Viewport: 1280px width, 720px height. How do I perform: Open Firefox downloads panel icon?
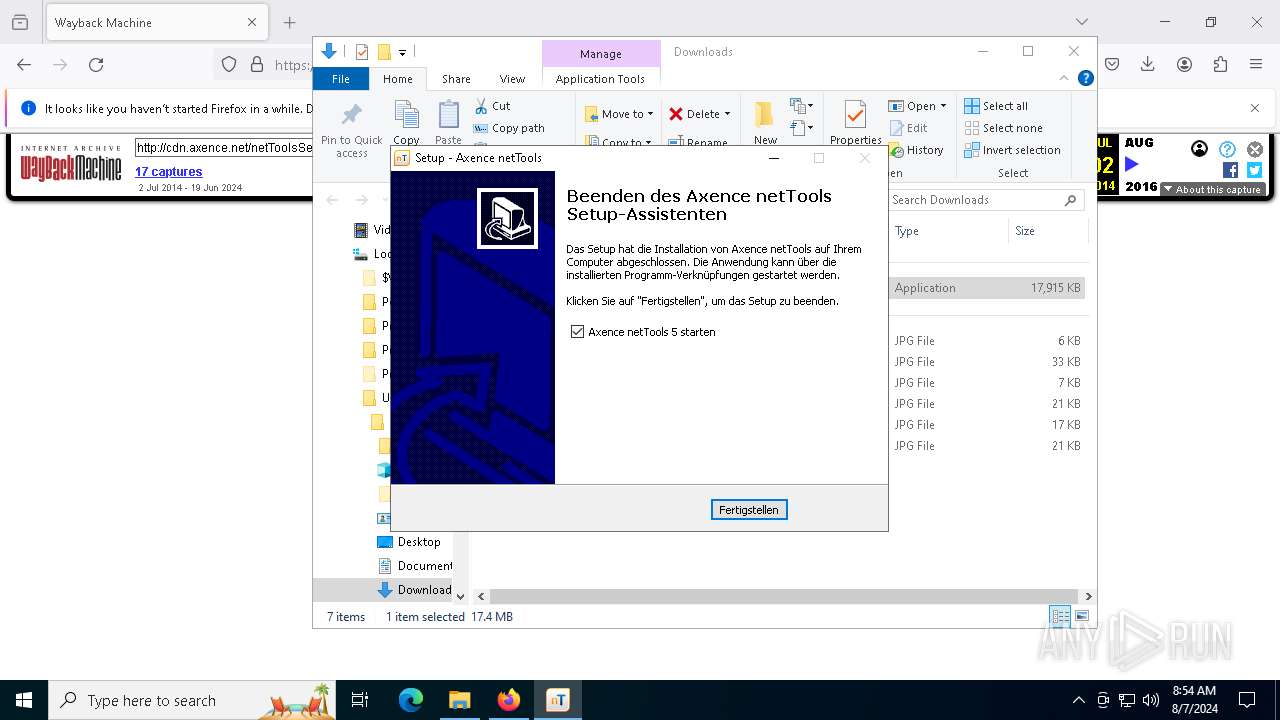(1148, 64)
